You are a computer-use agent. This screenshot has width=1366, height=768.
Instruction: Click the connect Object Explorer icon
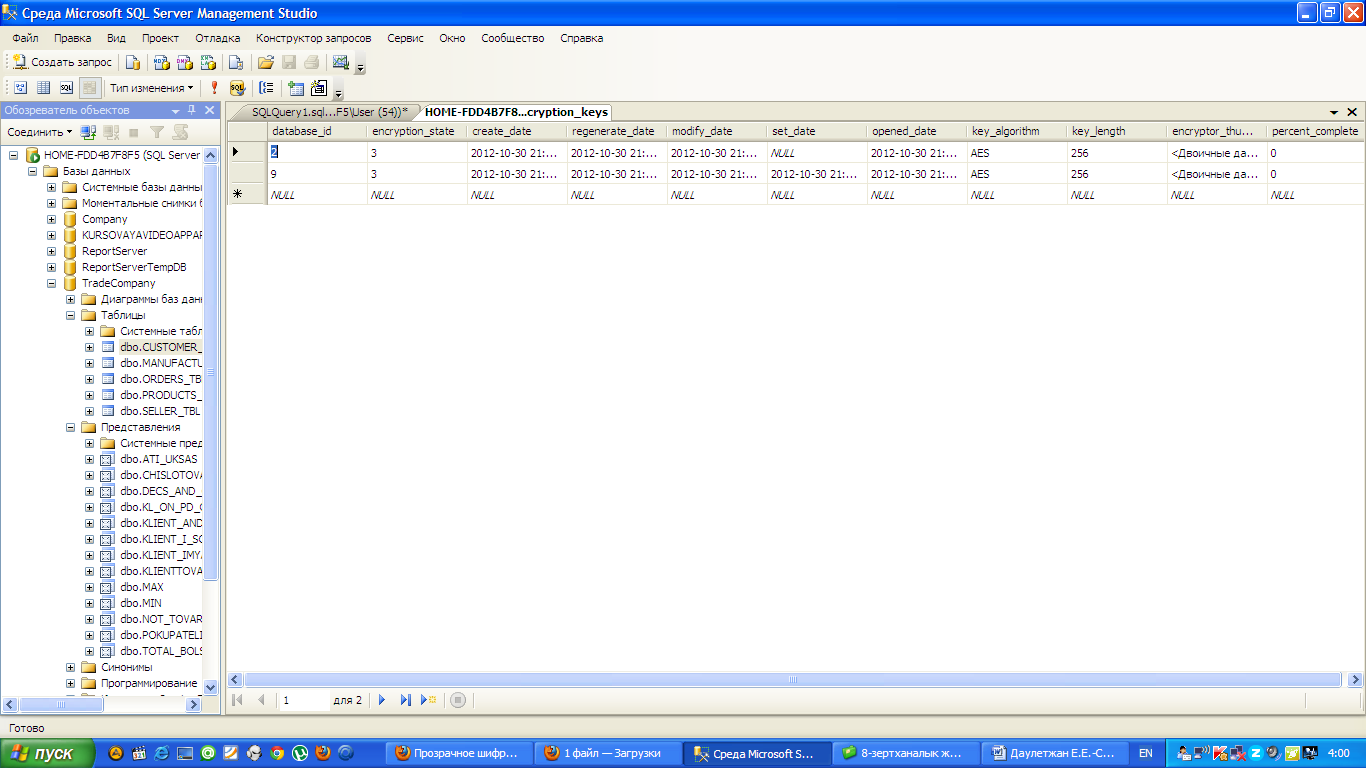tap(89, 132)
